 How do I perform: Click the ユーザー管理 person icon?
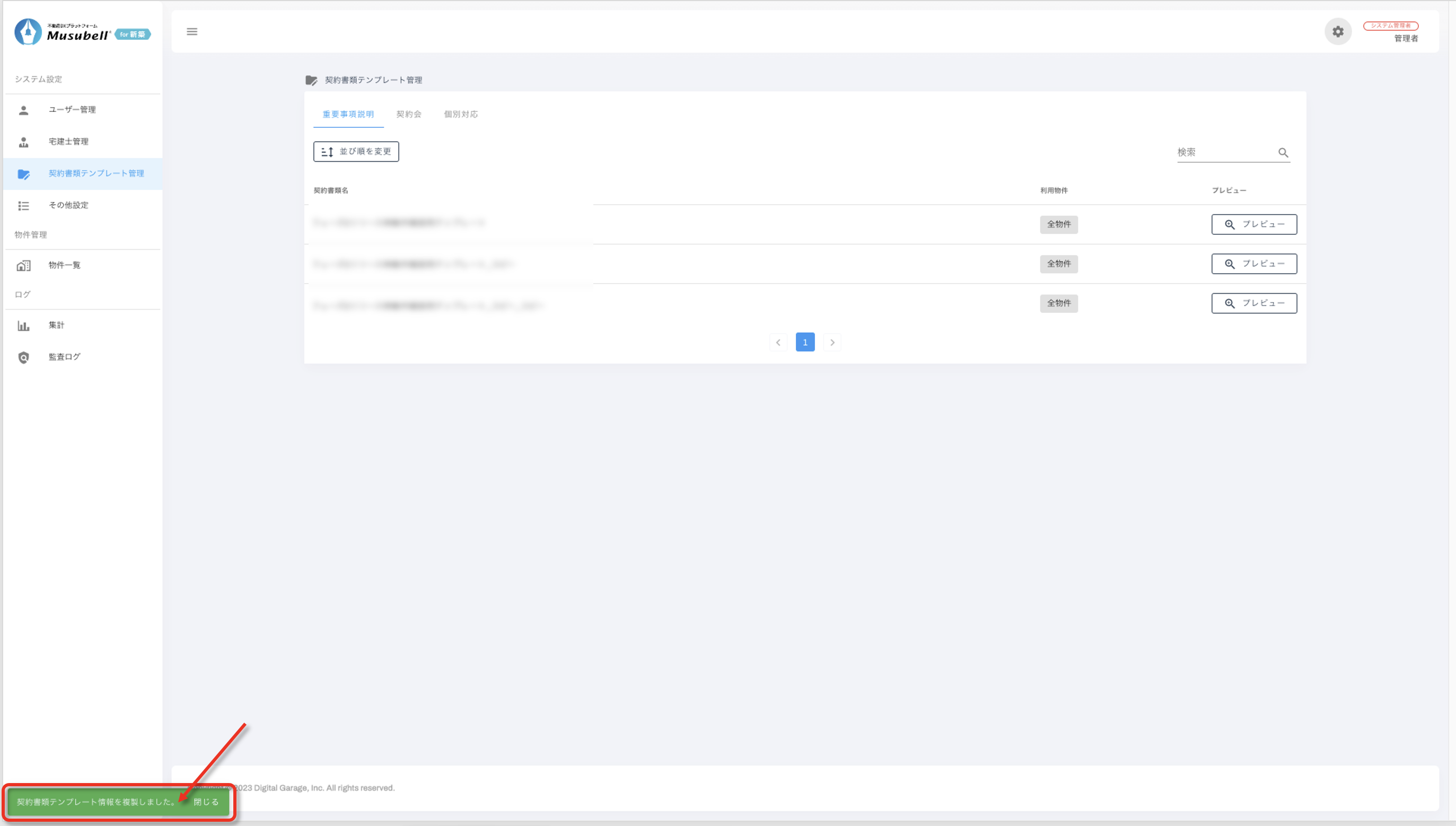23,110
